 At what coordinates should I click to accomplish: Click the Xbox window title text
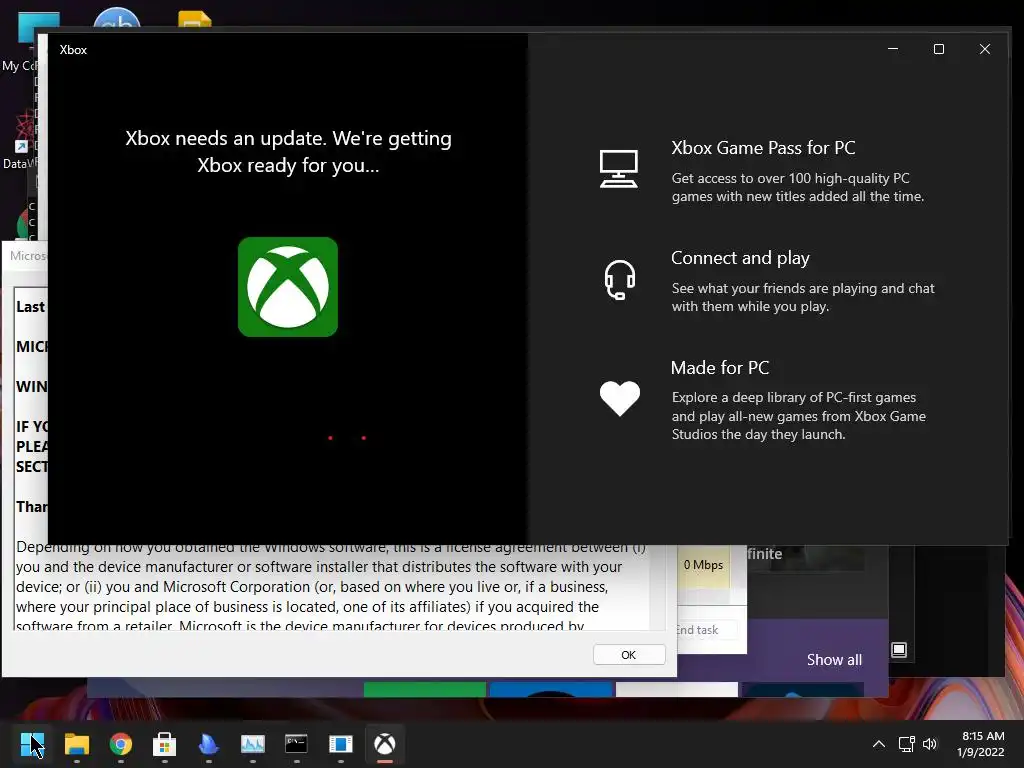tap(73, 50)
